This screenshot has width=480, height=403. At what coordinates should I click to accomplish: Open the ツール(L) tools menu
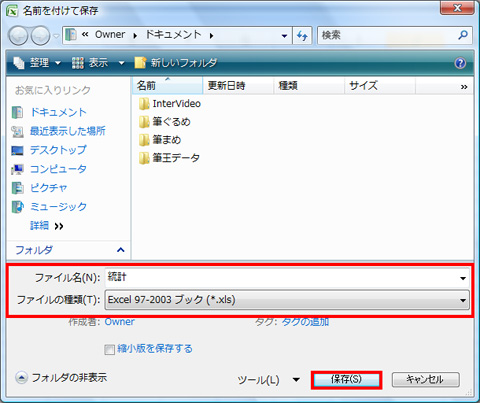(x=258, y=380)
